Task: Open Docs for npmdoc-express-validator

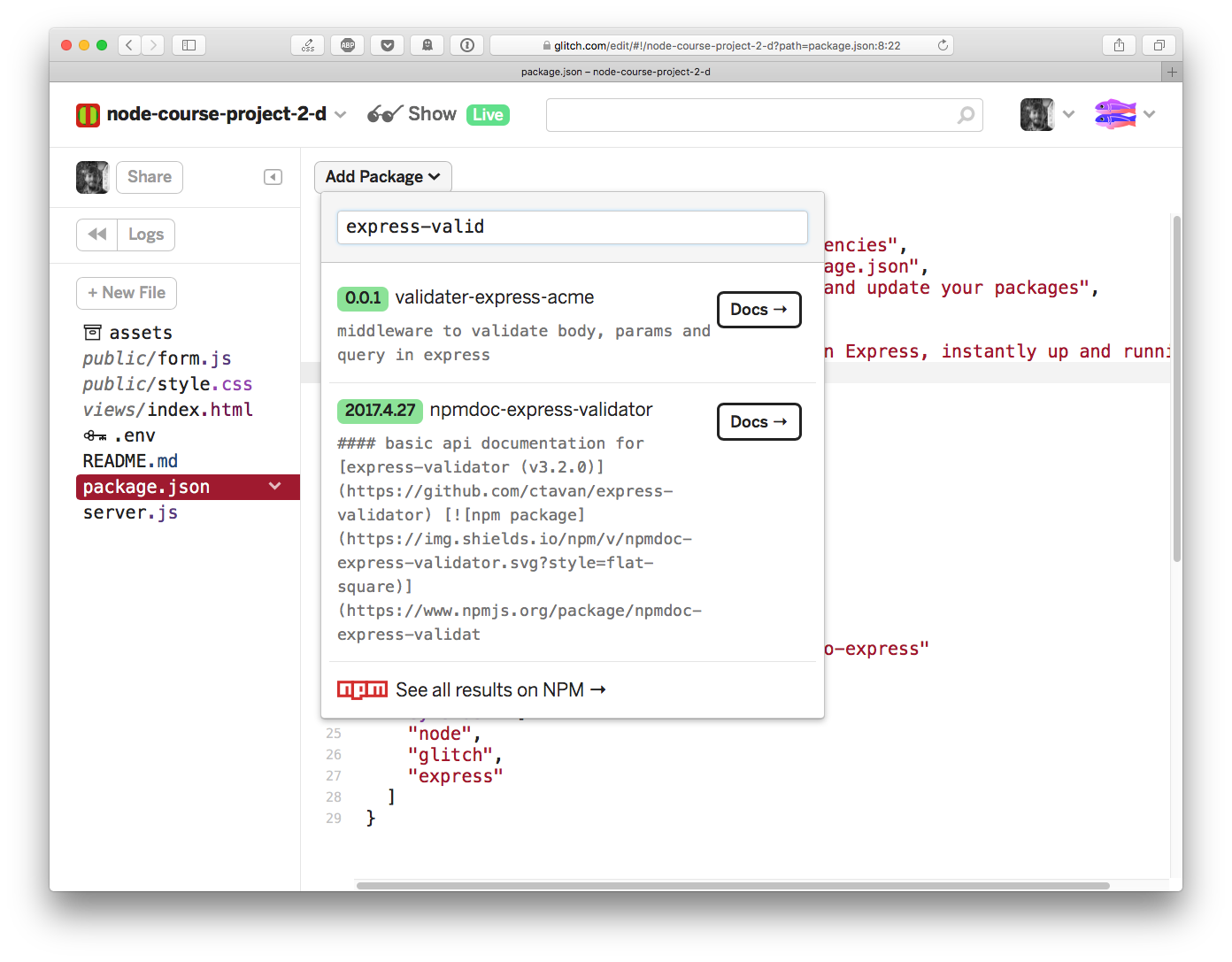Action: 759,422
